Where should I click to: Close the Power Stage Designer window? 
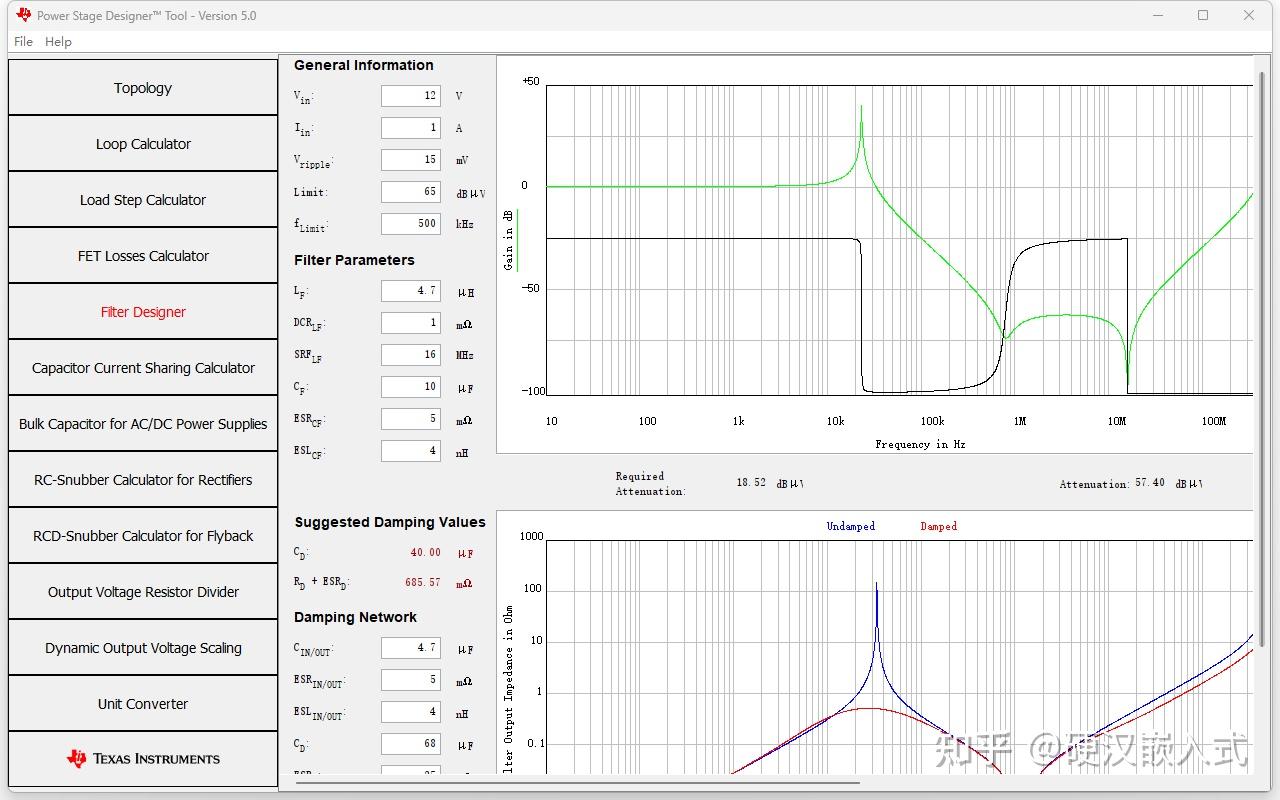pyautogui.click(x=1249, y=15)
